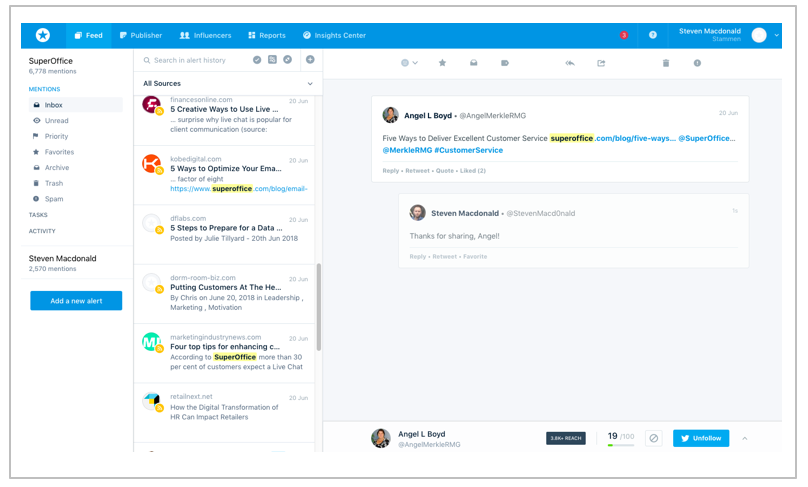Open the marketingindustrynews.com mention

pos(225,353)
